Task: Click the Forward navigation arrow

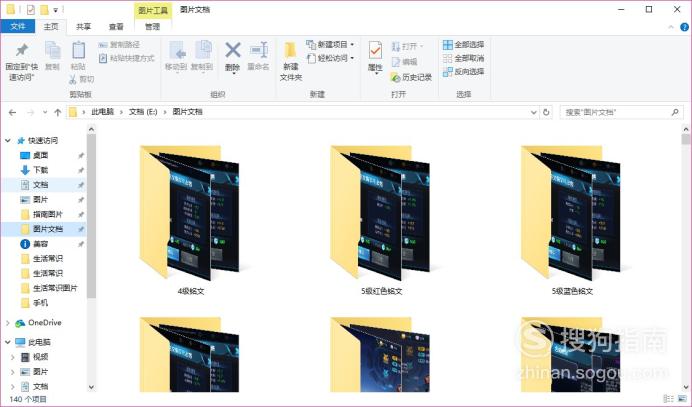Action: (x=30, y=113)
